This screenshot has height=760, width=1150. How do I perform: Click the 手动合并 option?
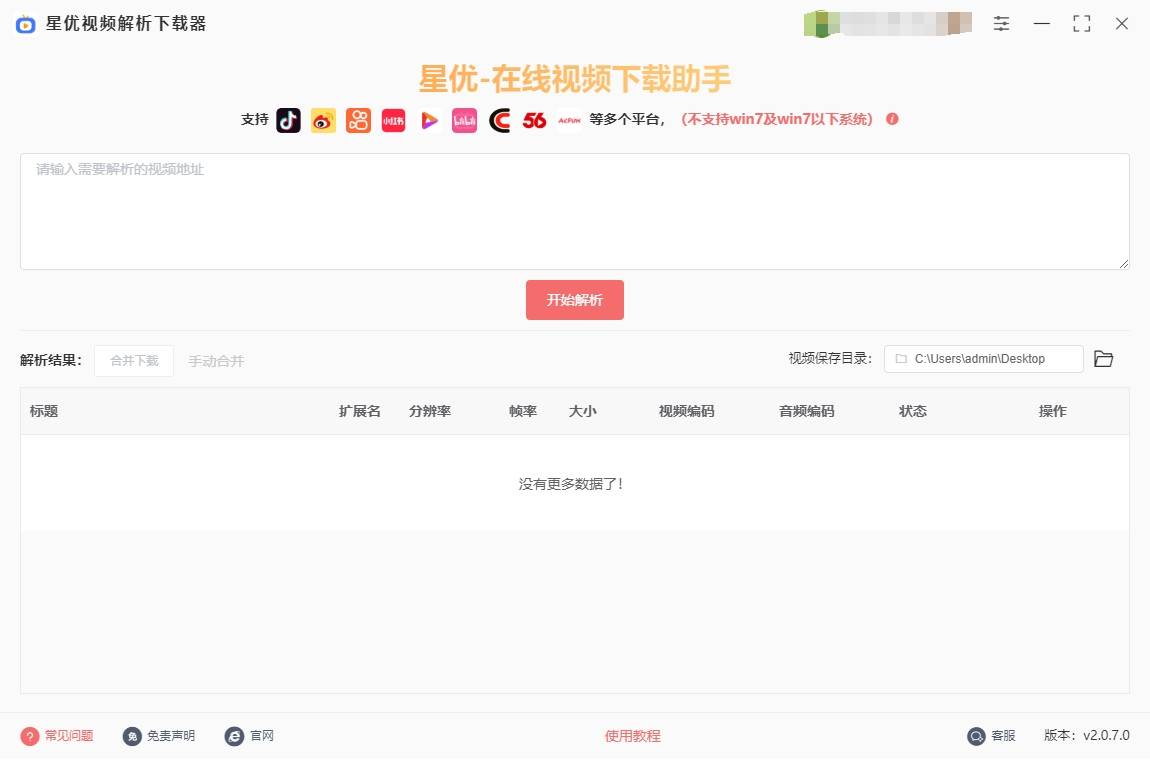pos(216,361)
